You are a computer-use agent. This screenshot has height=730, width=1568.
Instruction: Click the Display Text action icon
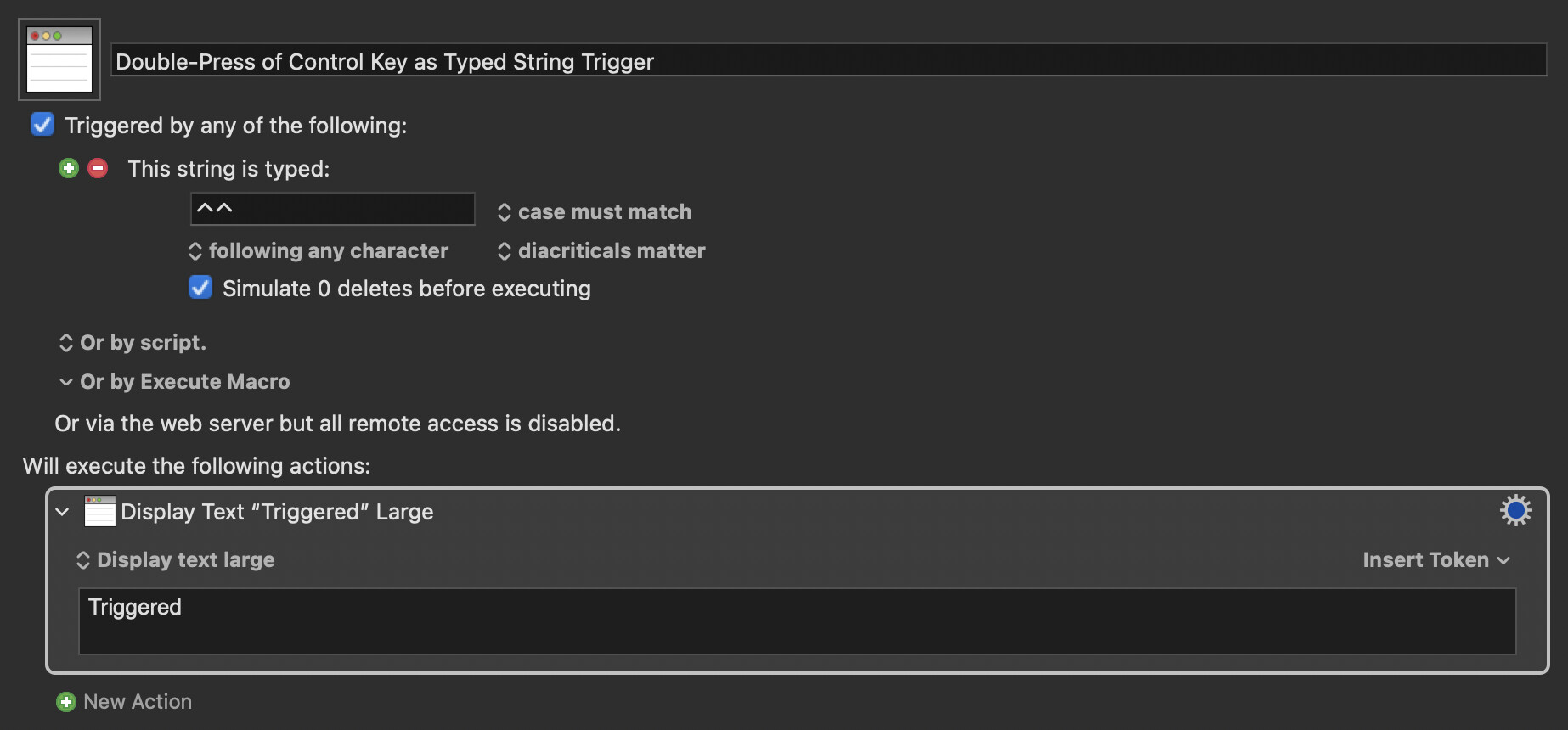[x=100, y=511]
